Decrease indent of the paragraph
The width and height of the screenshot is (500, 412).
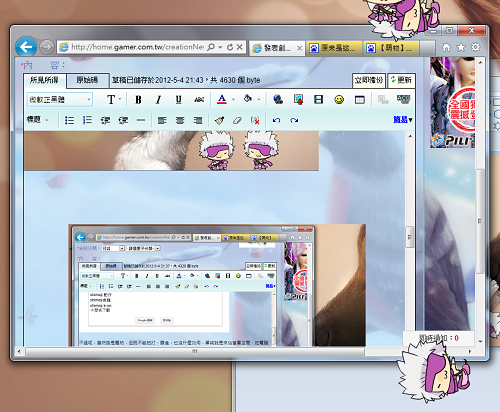pos(105,120)
